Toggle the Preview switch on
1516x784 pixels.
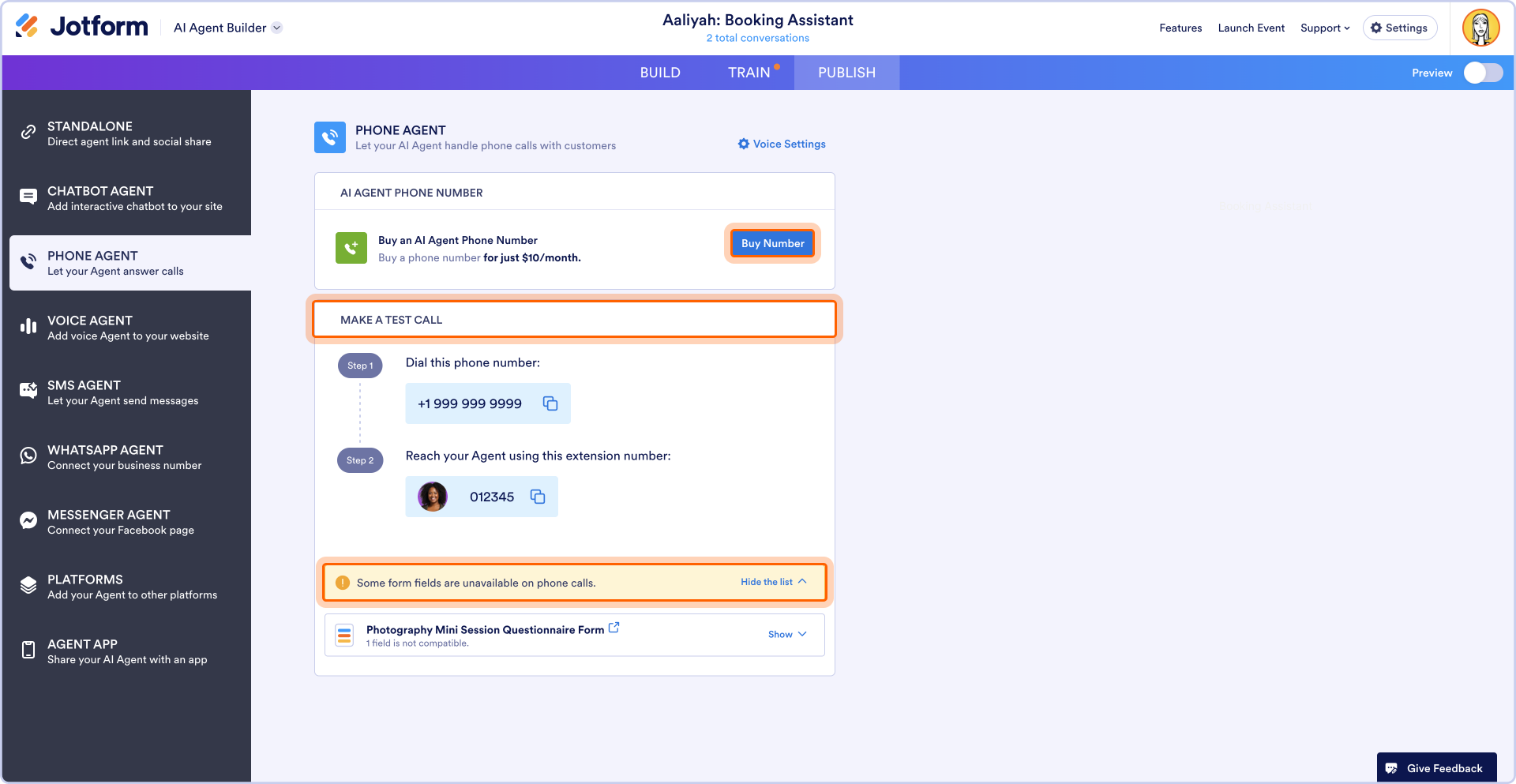(x=1483, y=73)
